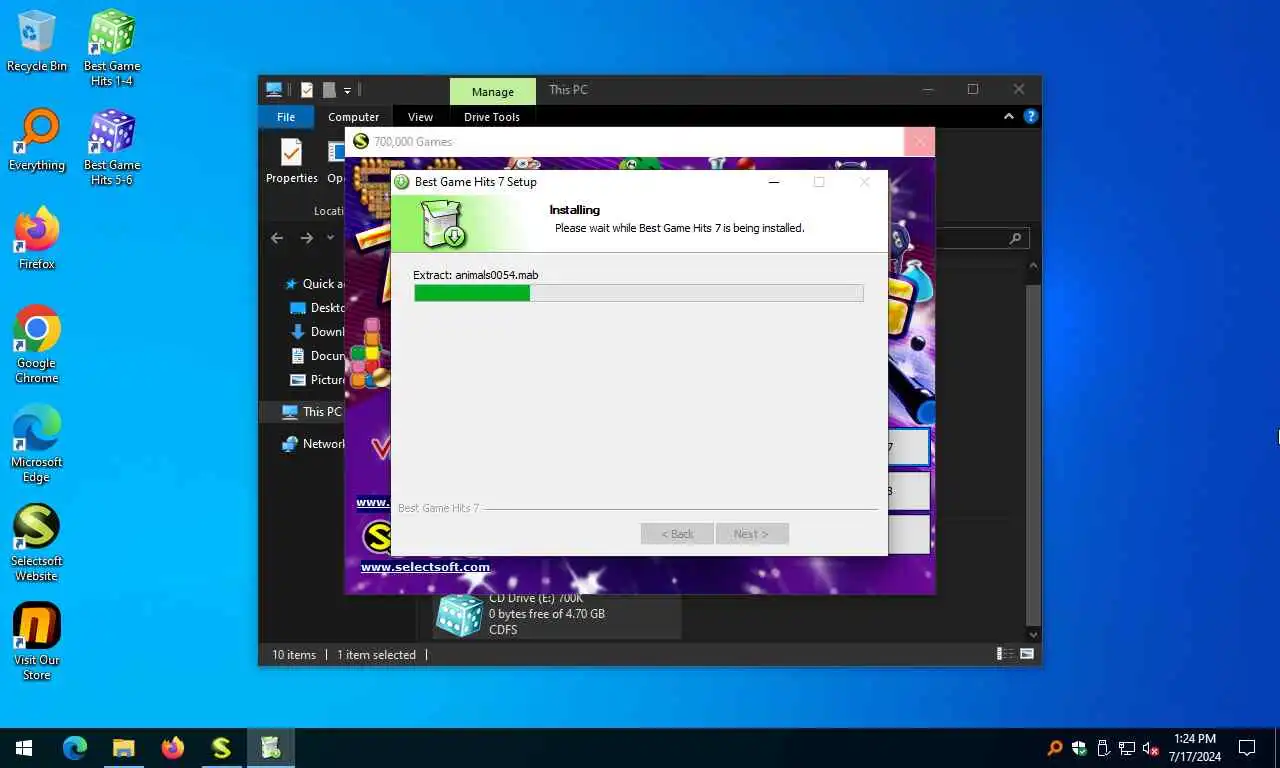Viewport: 1280px width, 768px height.
Task: Open File Explorer from the taskbar
Action: click(123, 747)
